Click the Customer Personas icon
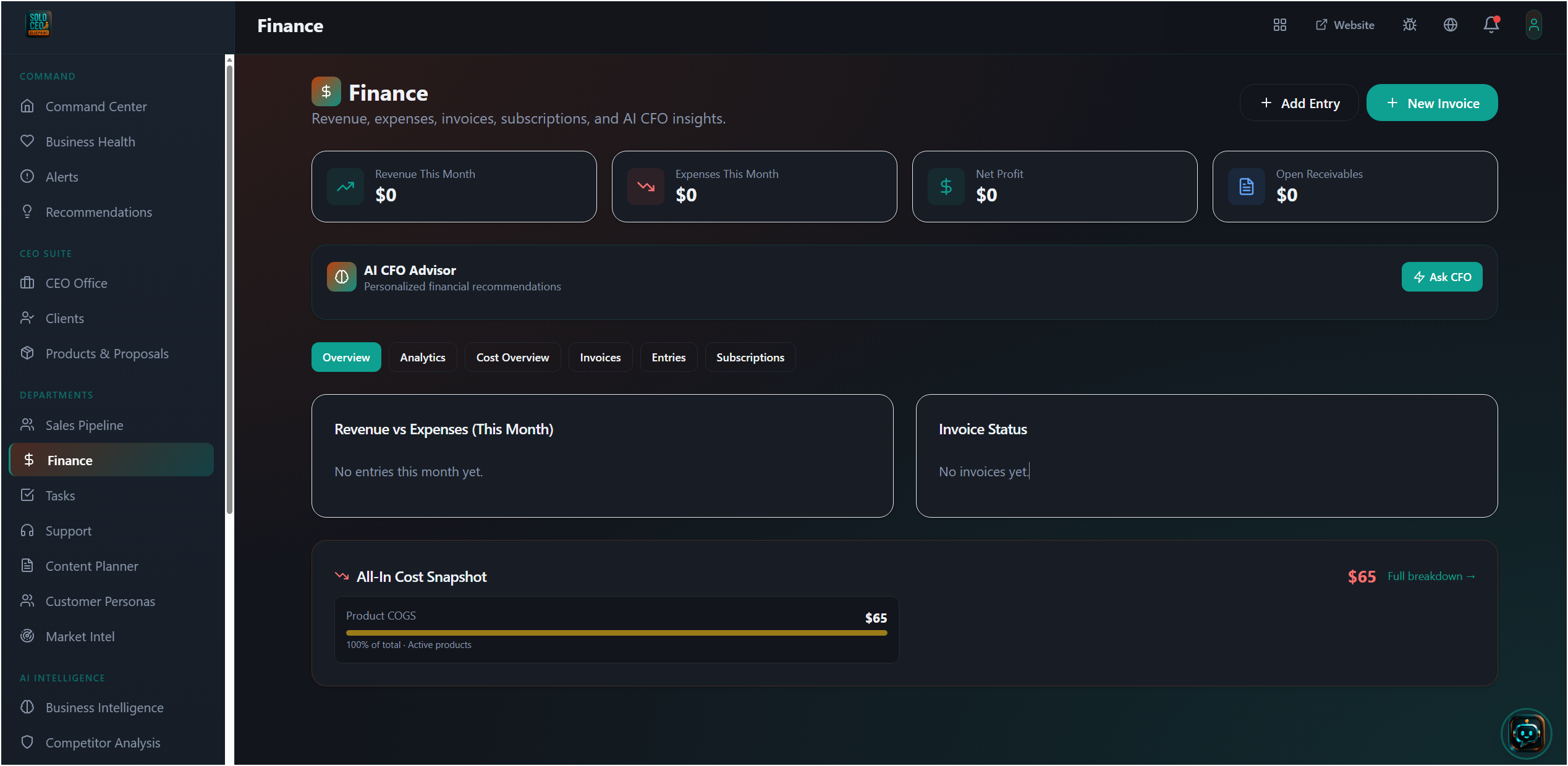The width and height of the screenshot is (1568, 766). click(x=27, y=601)
